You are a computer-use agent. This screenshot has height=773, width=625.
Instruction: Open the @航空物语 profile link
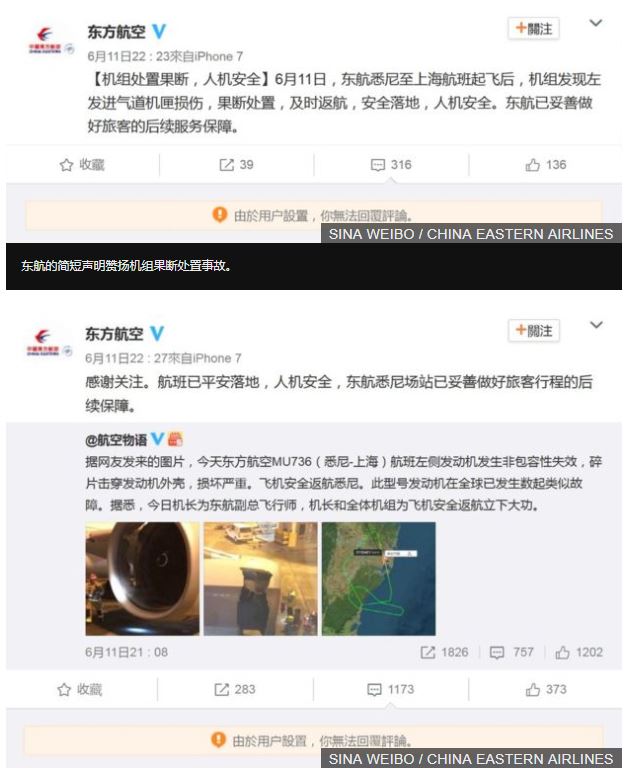[x=116, y=440]
